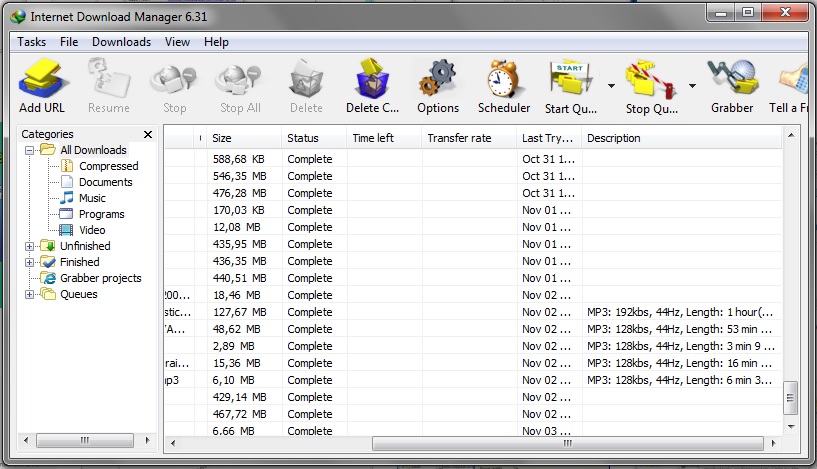Click Categories panel scroll right arrow

147,440
